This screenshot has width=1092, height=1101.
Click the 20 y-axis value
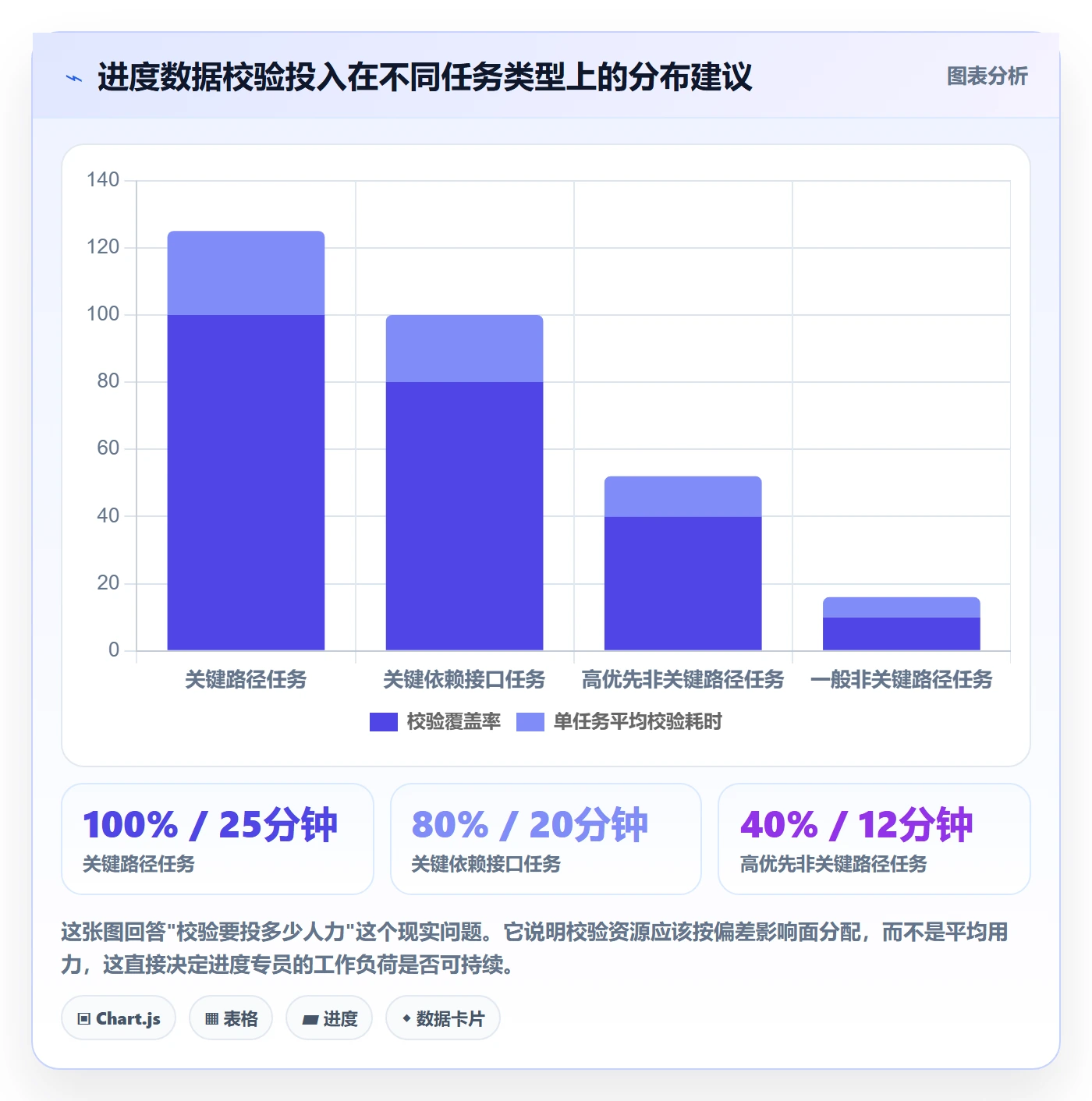click(108, 583)
